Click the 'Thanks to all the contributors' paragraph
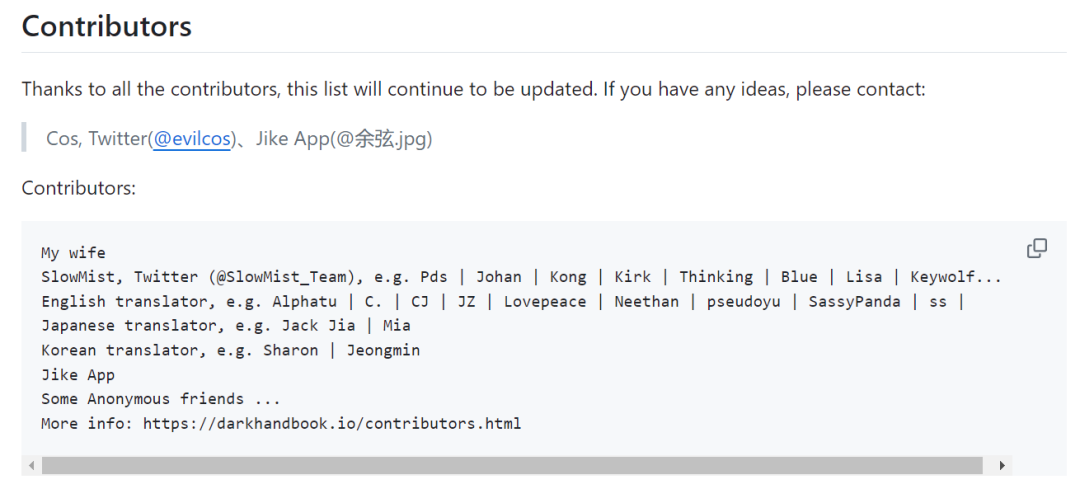 point(473,90)
